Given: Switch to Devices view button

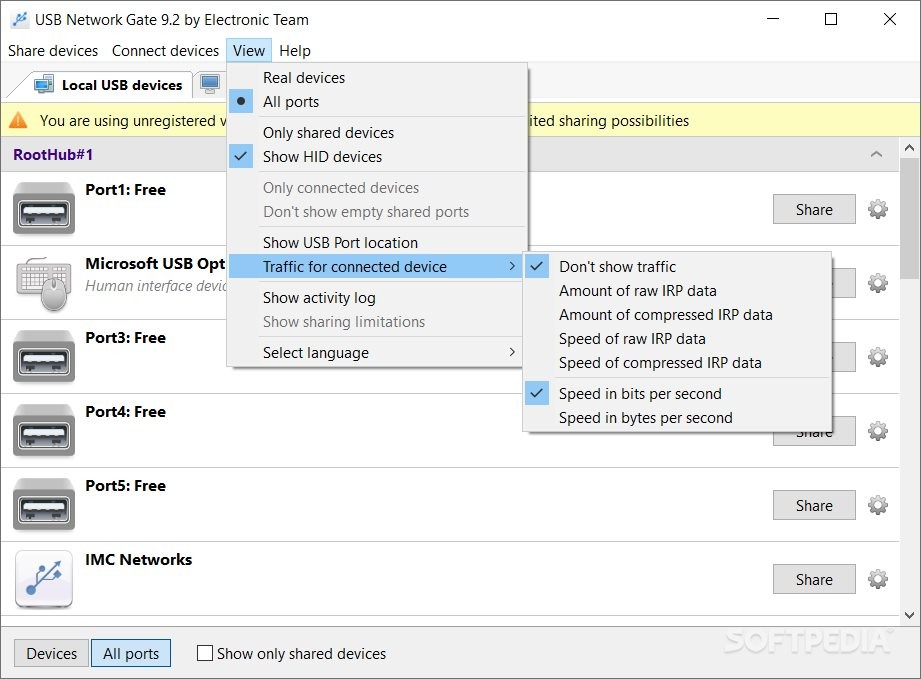Looking at the screenshot, I should pos(52,653).
